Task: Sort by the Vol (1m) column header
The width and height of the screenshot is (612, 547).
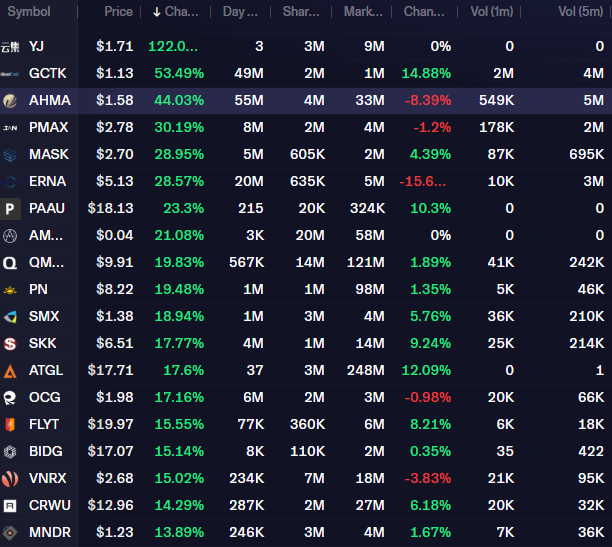Action: (x=492, y=12)
